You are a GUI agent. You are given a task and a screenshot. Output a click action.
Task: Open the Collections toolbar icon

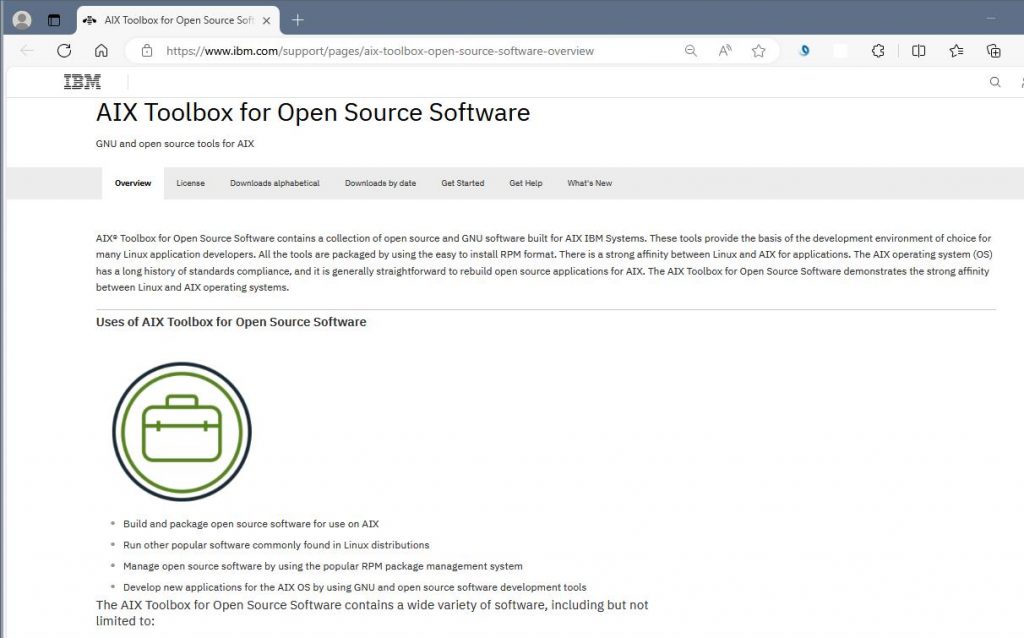[993, 51]
